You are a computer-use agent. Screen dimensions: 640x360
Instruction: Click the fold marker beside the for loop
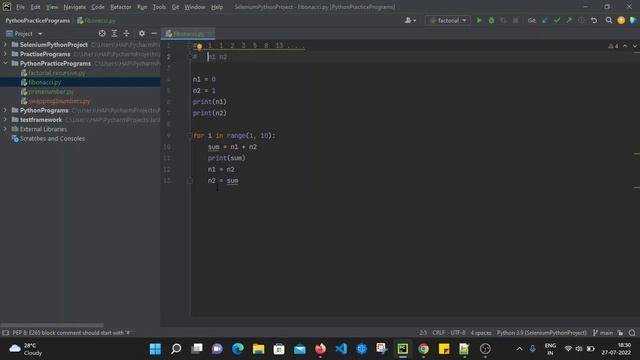(x=190, y=136)
